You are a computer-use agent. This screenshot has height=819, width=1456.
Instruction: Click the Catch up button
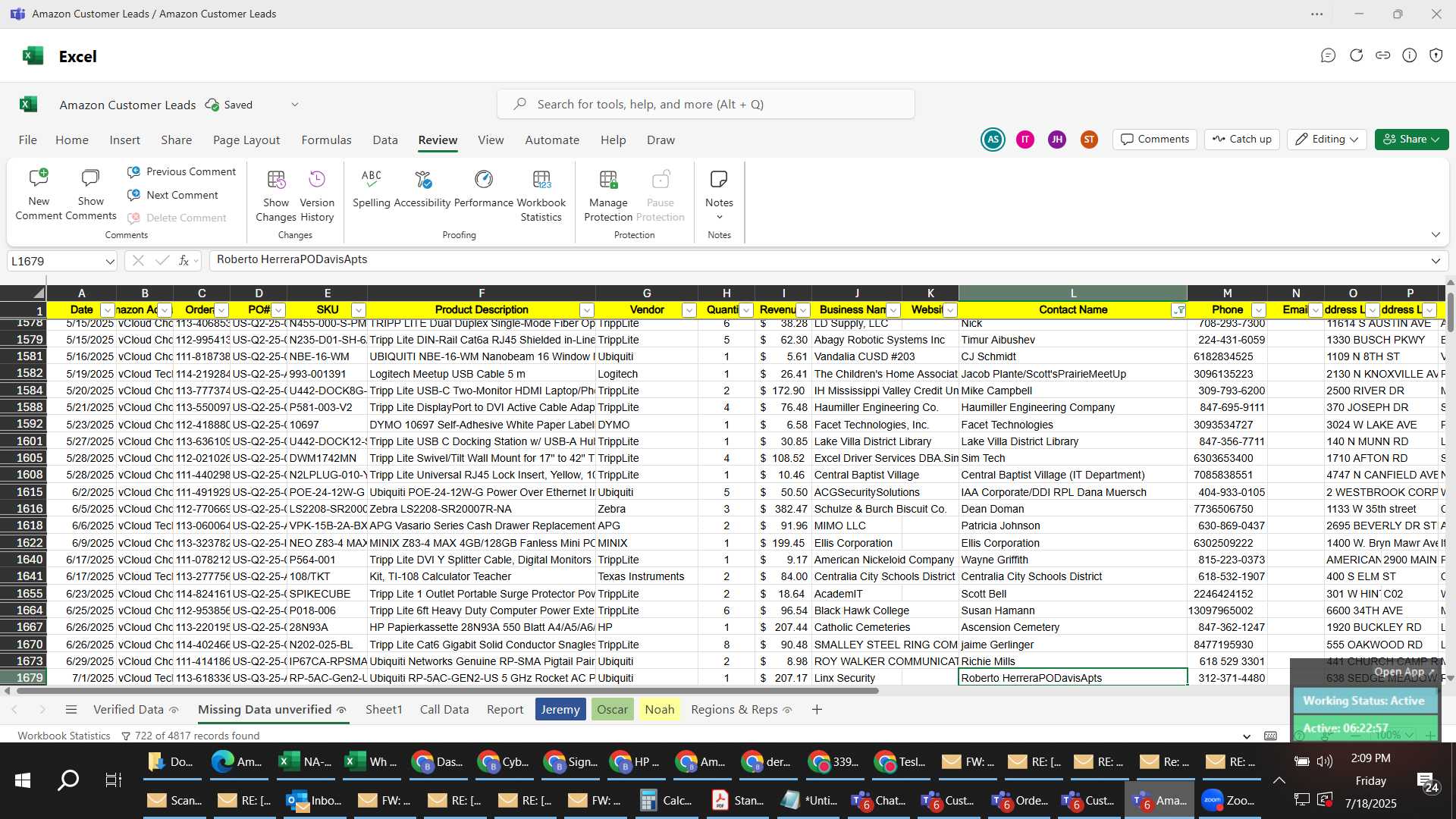1242,140
